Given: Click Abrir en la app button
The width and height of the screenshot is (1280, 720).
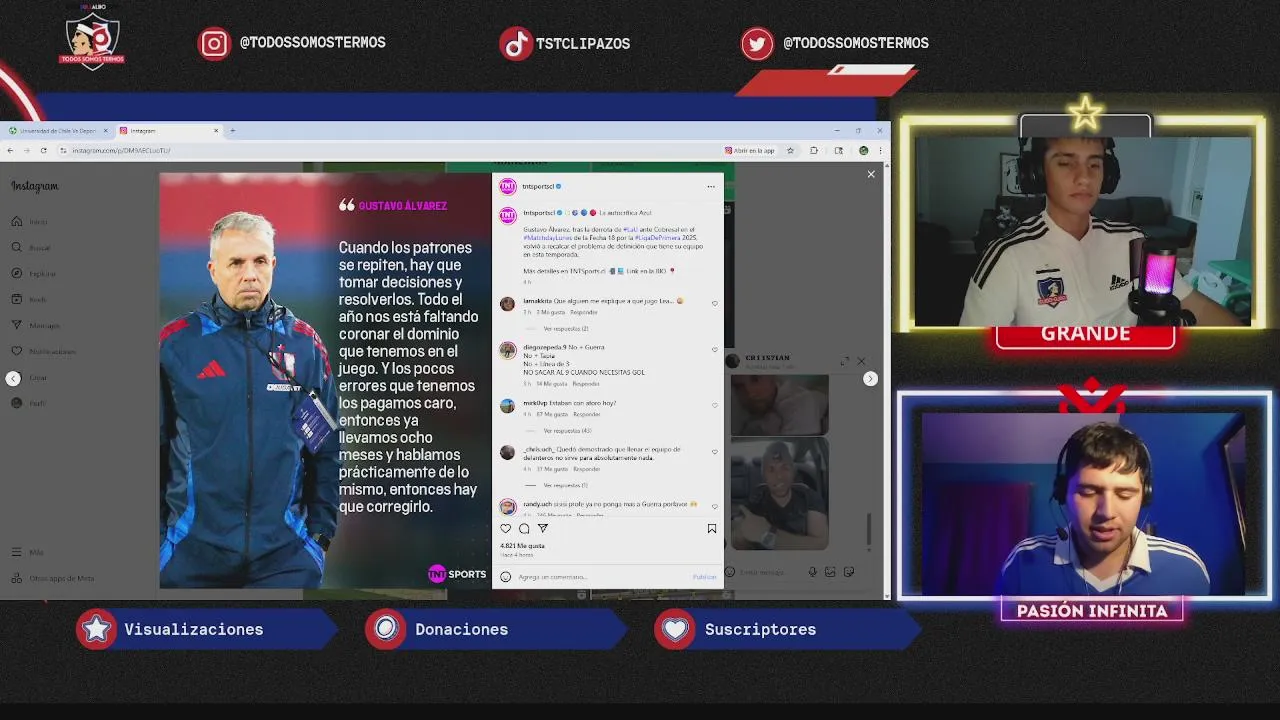Looking at the screenshot, I should click(x=750, y=150).
